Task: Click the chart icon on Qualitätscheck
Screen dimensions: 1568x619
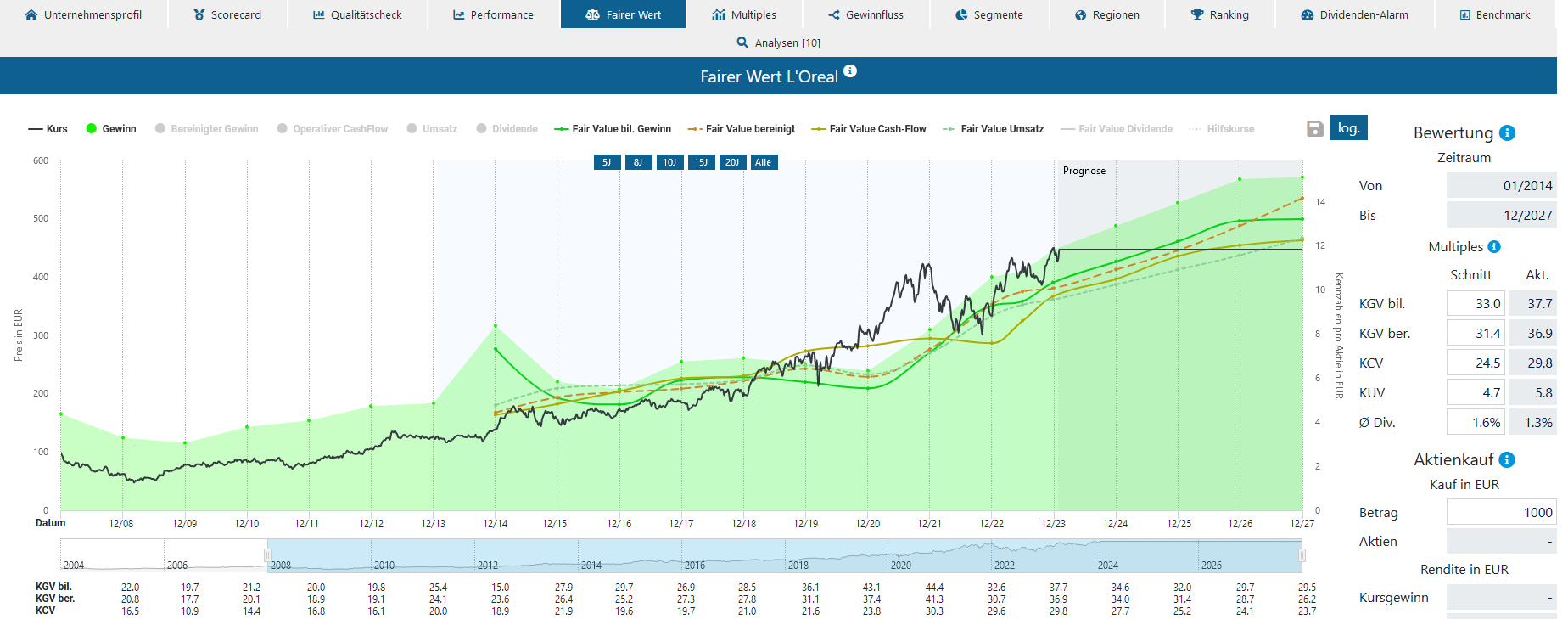Action: click(x=319, y=14)
